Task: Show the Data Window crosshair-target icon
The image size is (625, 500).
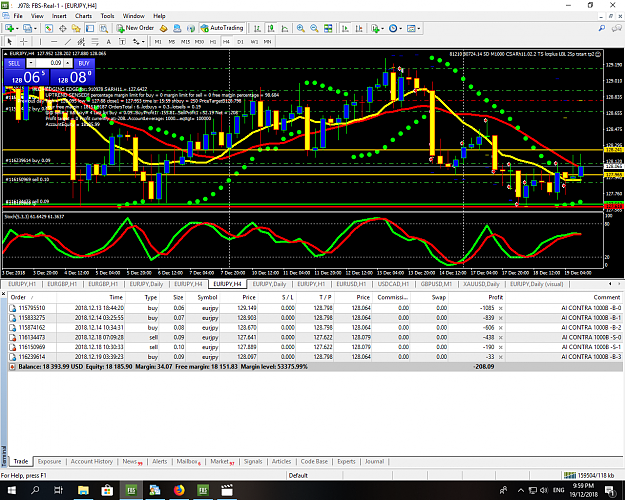Action: tap(63, 28)
